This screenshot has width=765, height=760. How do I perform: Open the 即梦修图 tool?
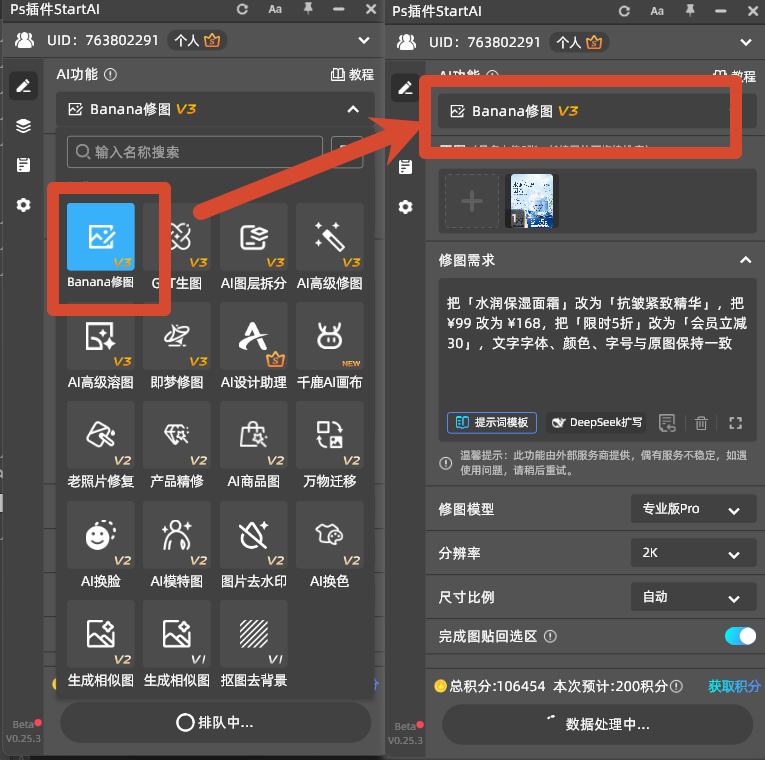pyautogui.click(x=177, y=336)
